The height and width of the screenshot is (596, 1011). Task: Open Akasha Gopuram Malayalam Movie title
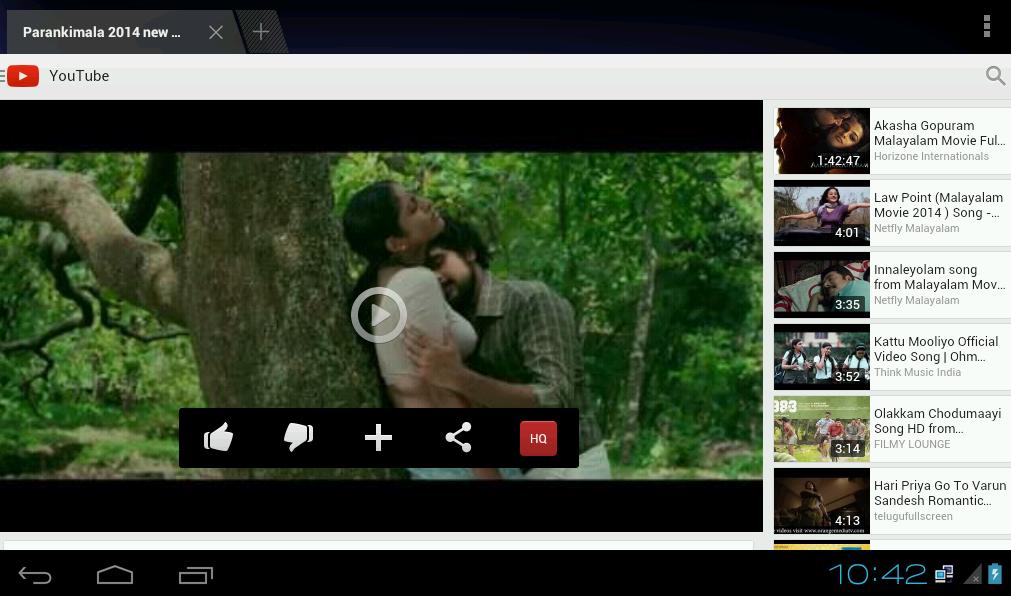coord(939,133)
